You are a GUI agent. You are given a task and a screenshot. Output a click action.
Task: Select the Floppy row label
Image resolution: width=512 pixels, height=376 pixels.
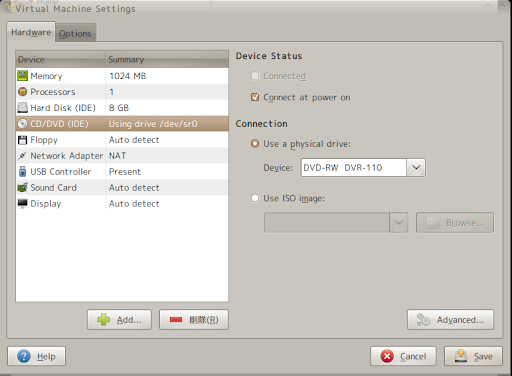coord(44,140)
